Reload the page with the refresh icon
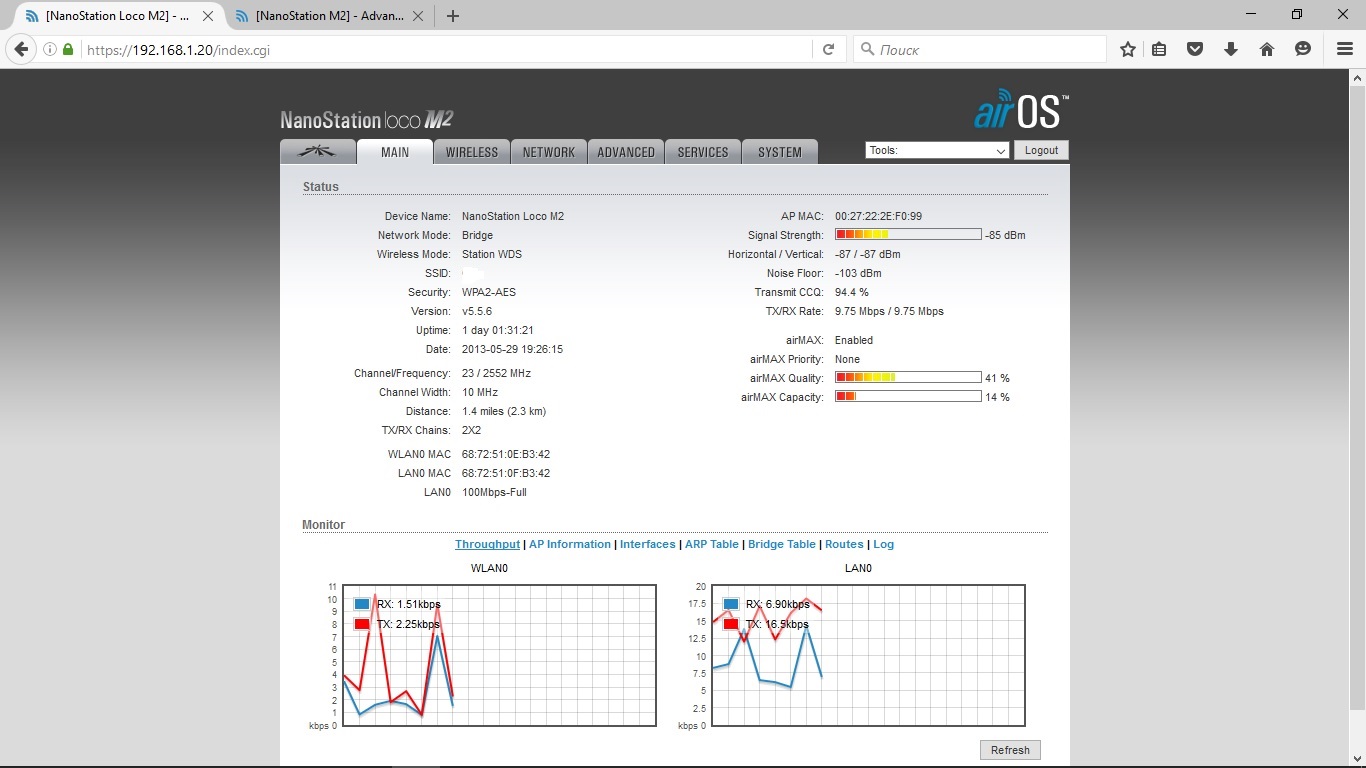Screen dimensions: 1366x768 tap(828, 49)
